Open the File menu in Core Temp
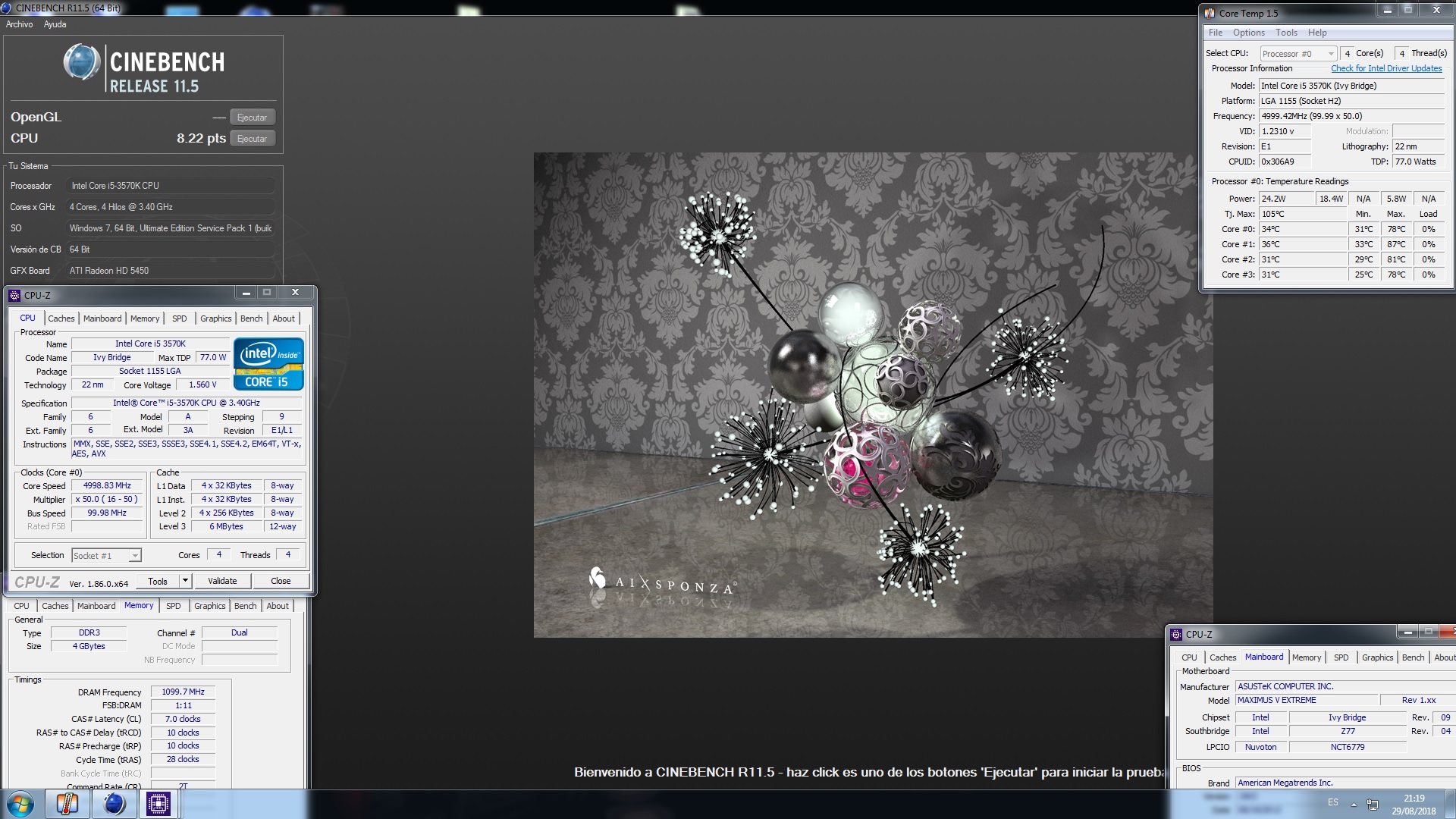The image size is (1456, 819). click(x=1216, y=33)
